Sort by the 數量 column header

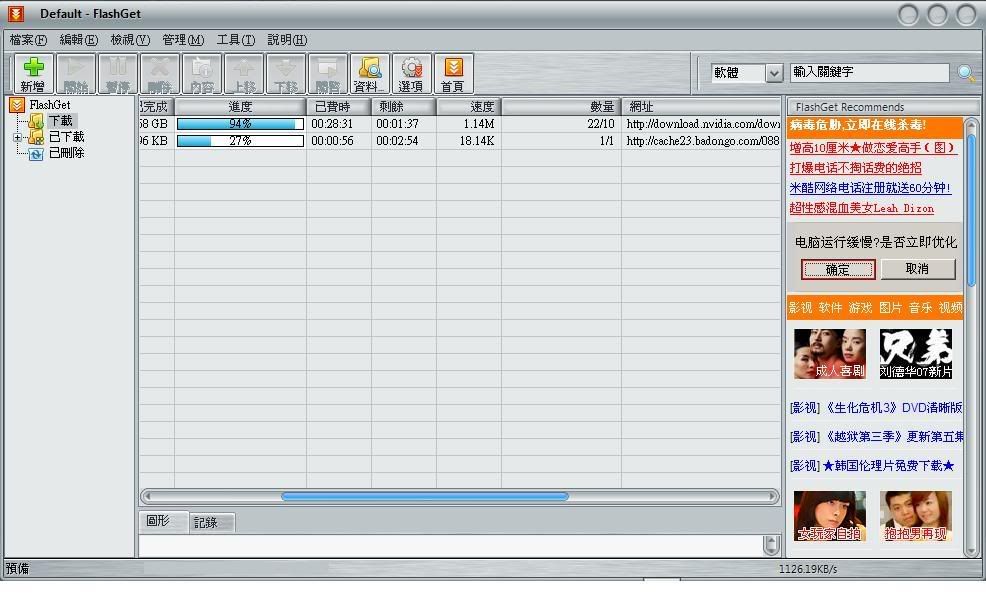click(x=562, y=107)
